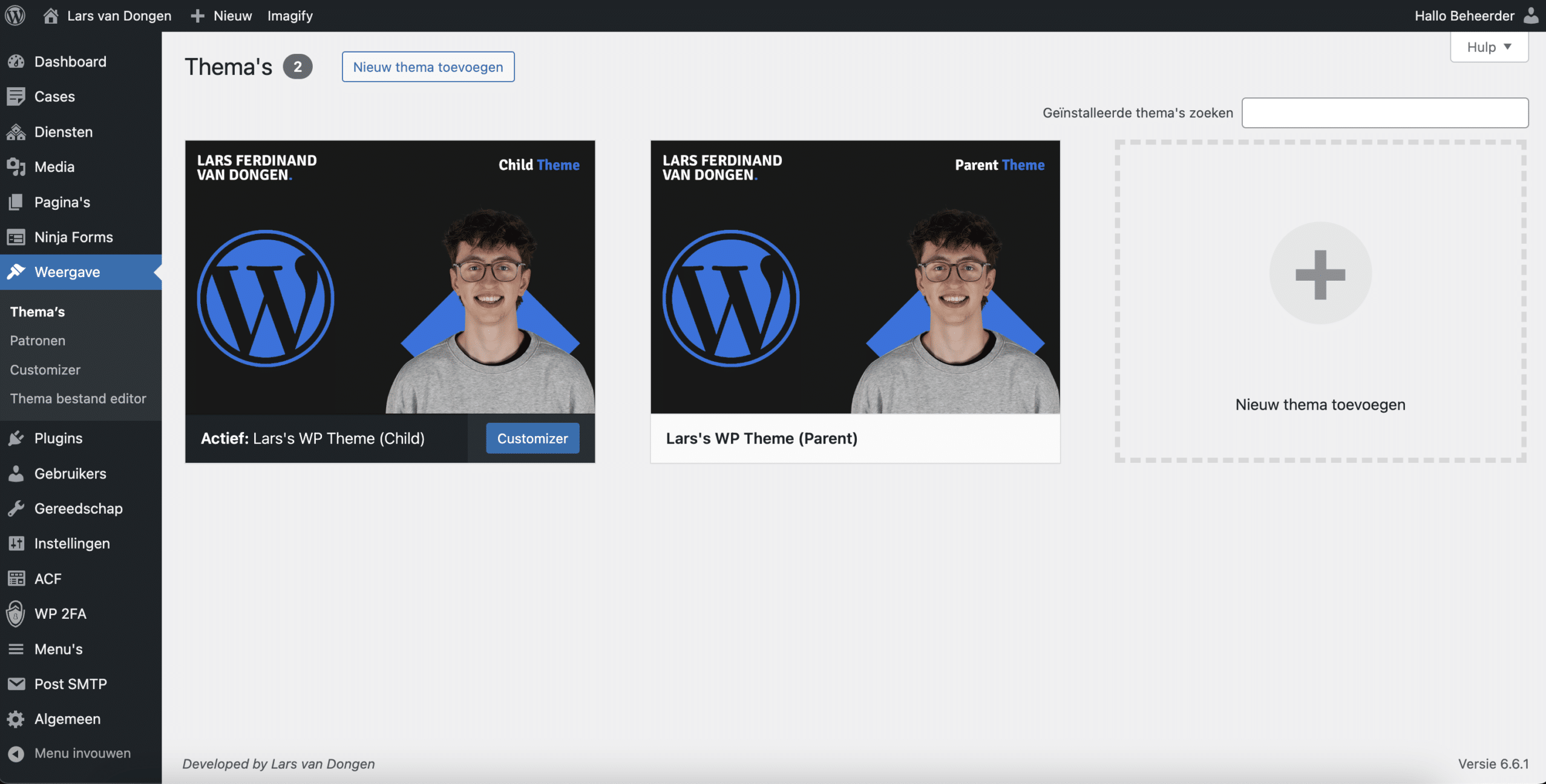The image size is (1546, 784).
Task: Click the Pagina's pages icon
Action: tap(16, 202)
